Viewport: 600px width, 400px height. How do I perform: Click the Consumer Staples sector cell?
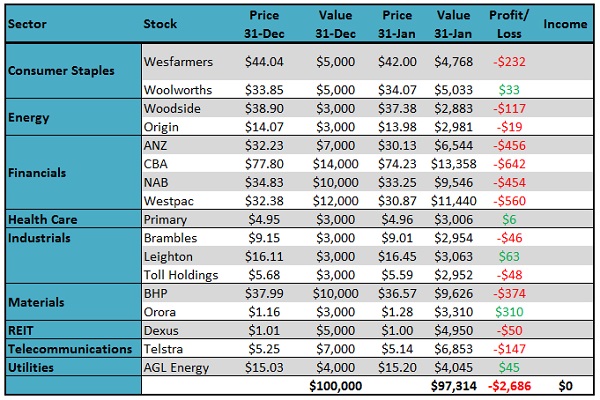coord(62,70)
